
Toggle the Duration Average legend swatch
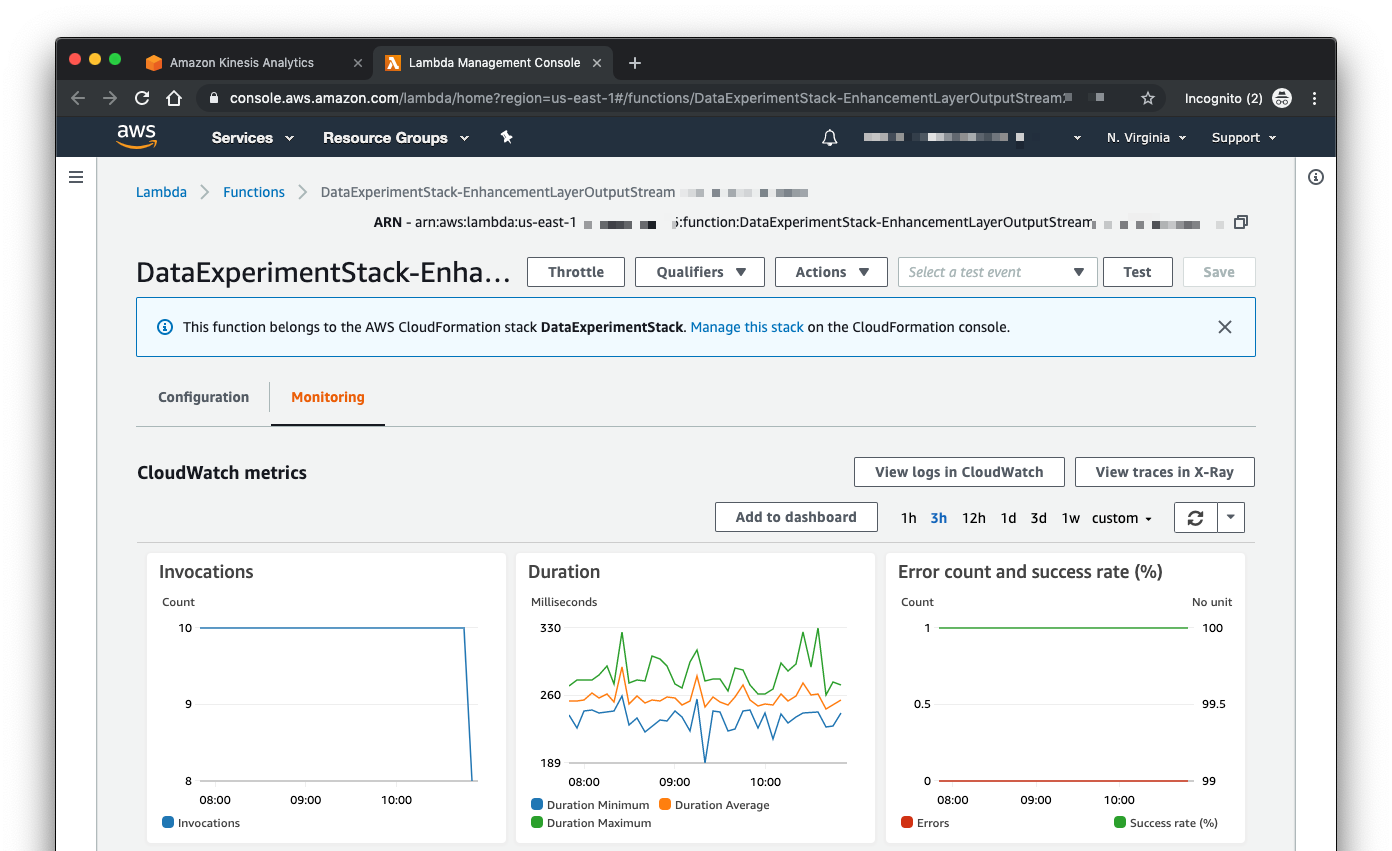coord(665,805)
